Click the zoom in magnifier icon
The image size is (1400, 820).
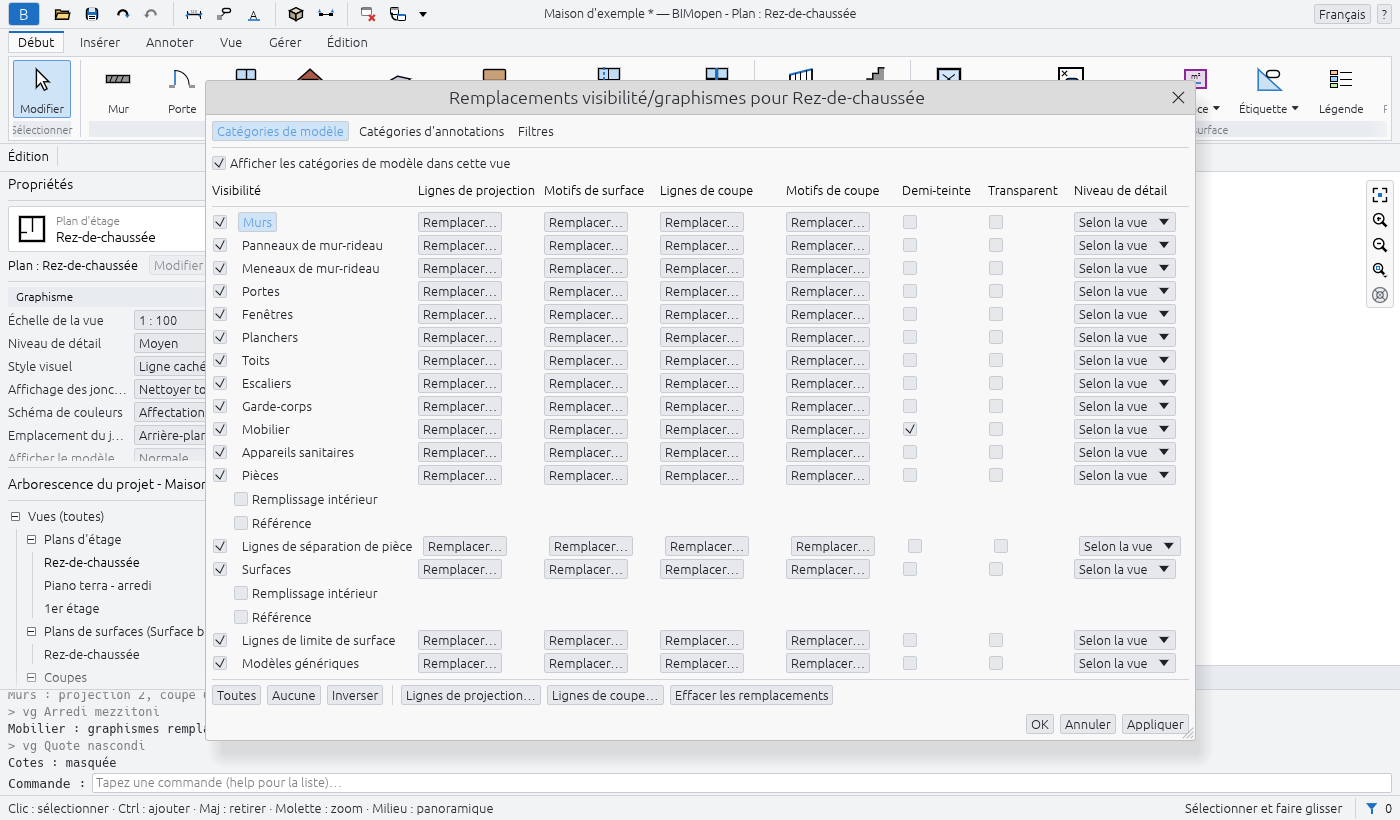(1380, 220)
